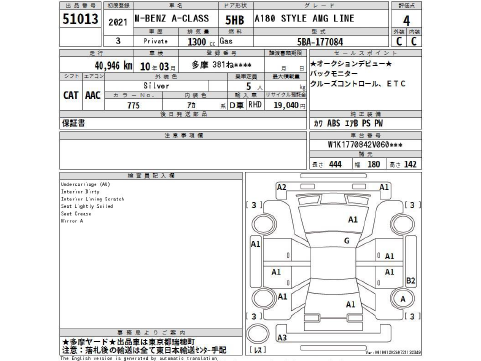Click inspector note Undercarriage (A6)
This screenshot has height=361, width=481.
[x=85, y=184]
